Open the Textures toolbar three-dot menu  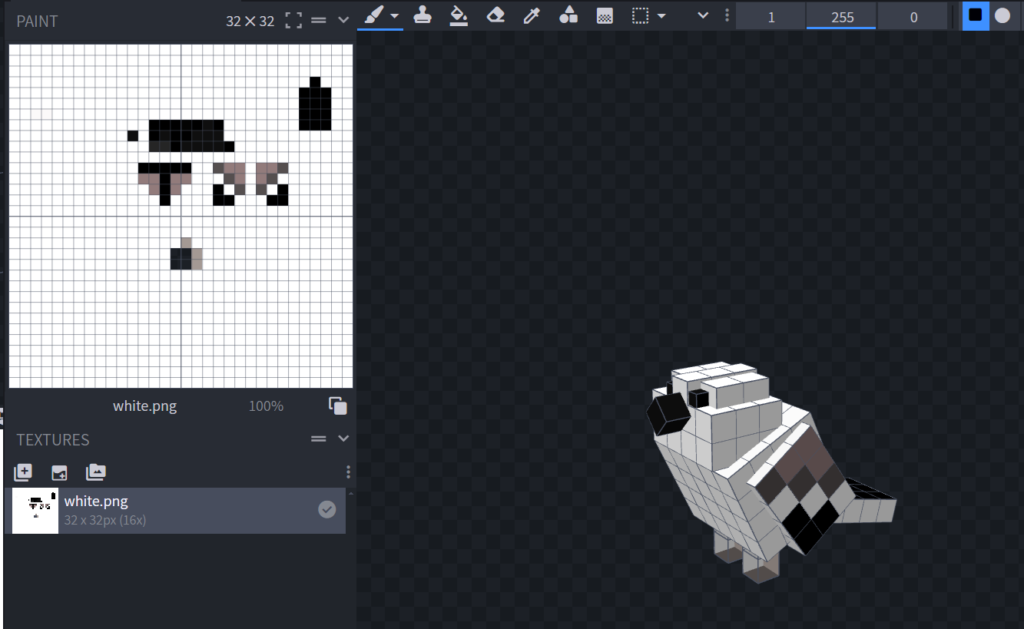(x=348, y=472)
